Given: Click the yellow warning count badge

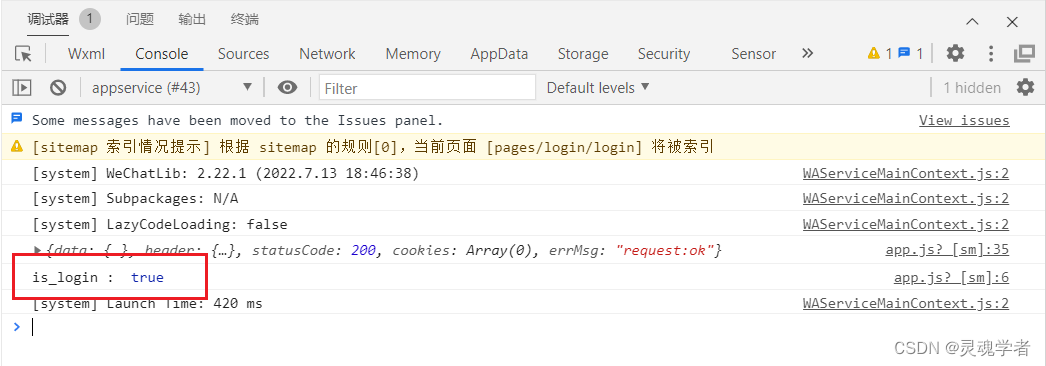Looking at the screenshot, I should 879,53.
